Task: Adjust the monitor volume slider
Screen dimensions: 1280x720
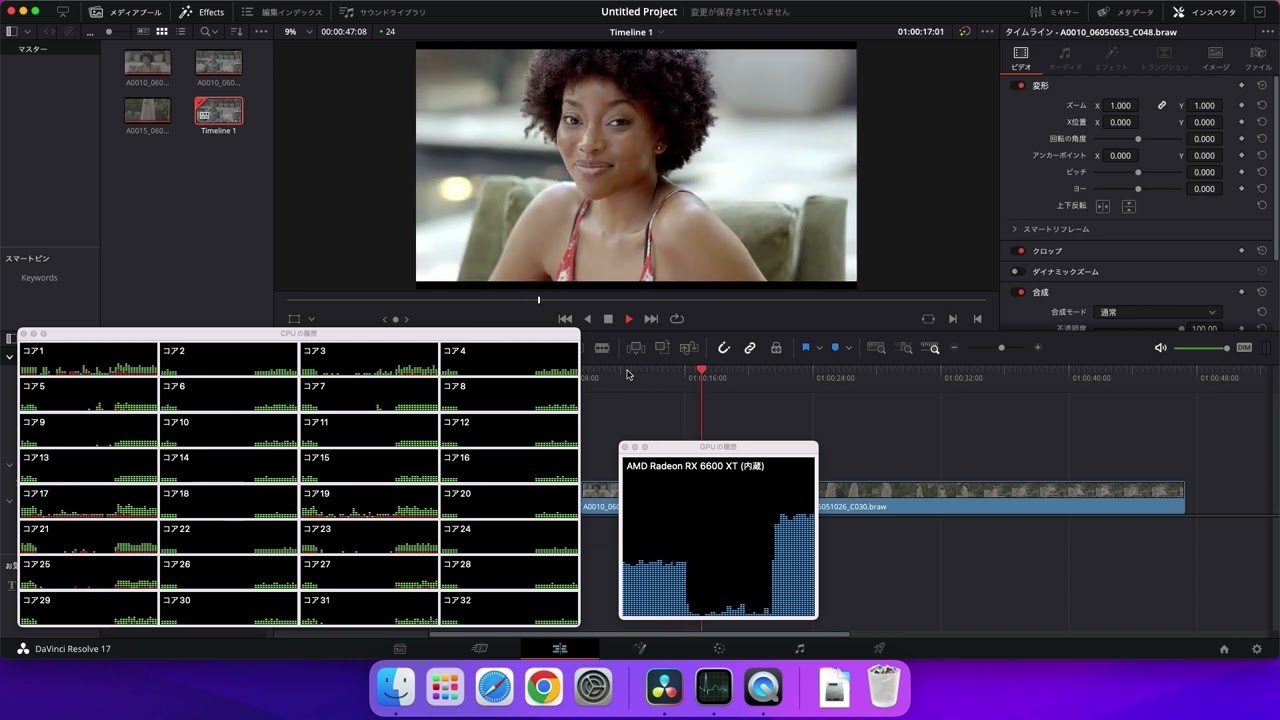Action: [x=1201, y=348]
